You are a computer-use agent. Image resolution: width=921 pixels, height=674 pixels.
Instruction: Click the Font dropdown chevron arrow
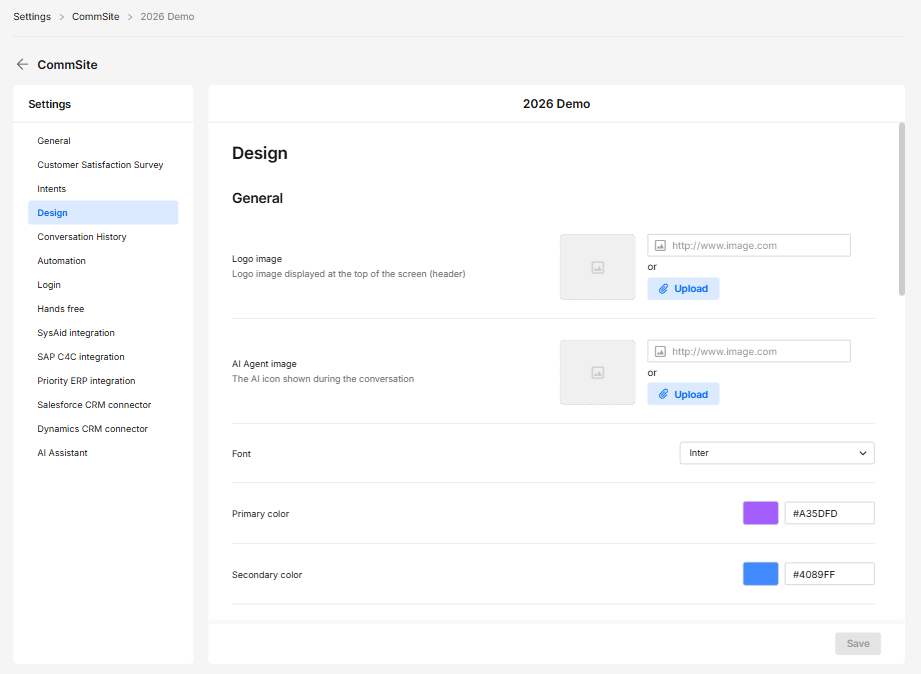pyautogui.click(x=863, y=453)
